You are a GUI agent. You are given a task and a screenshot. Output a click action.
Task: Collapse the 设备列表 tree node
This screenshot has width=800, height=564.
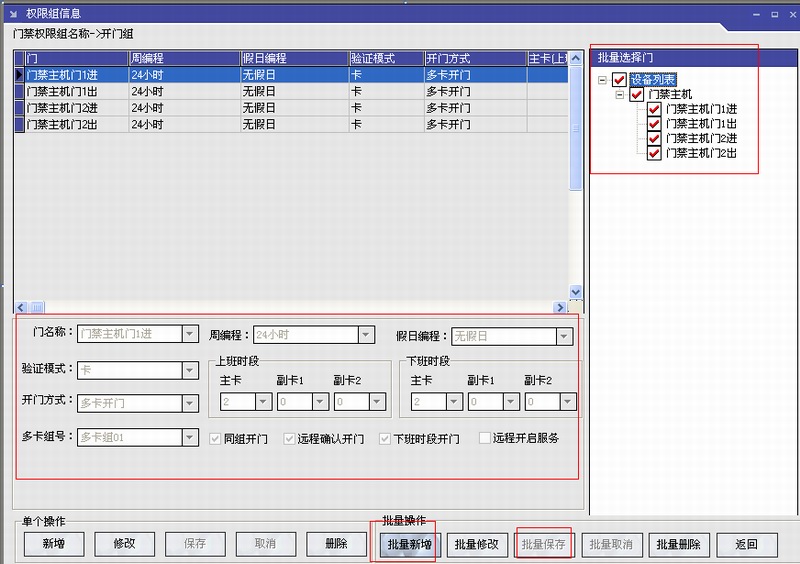click(x=602, y=80)
